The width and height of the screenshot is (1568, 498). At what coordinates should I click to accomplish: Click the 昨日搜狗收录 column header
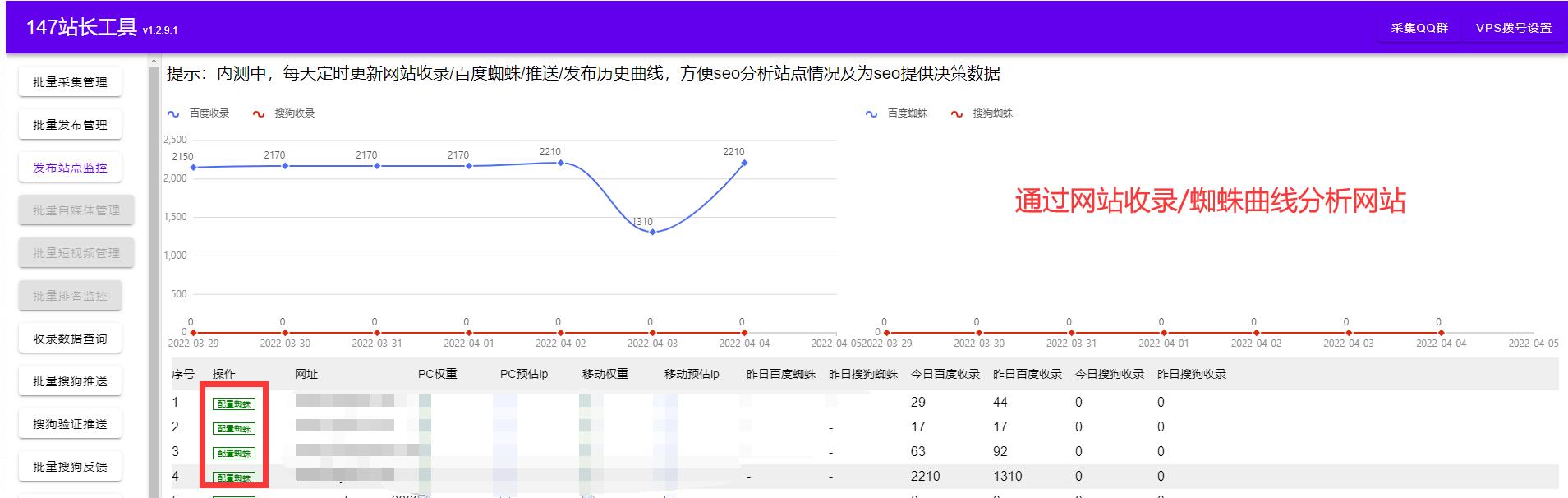pos(1192,374)
